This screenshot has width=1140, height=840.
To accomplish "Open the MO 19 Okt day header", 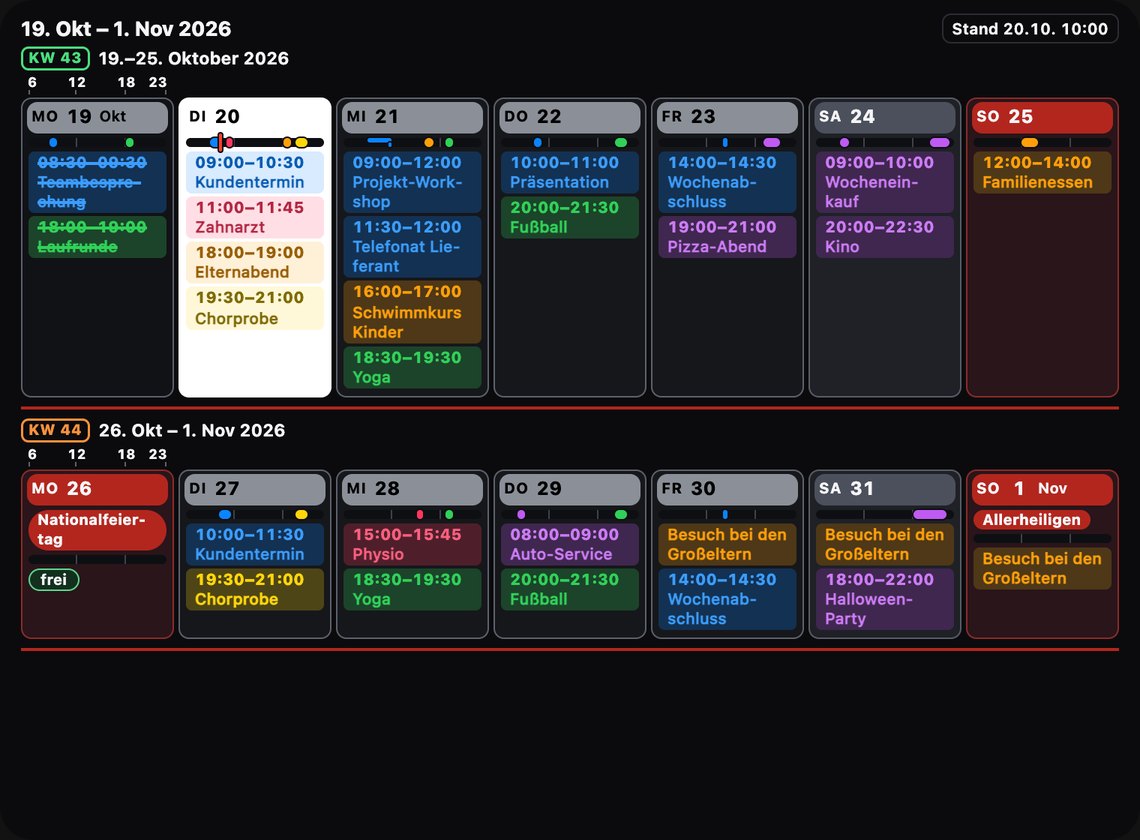I will coord(97,117).
